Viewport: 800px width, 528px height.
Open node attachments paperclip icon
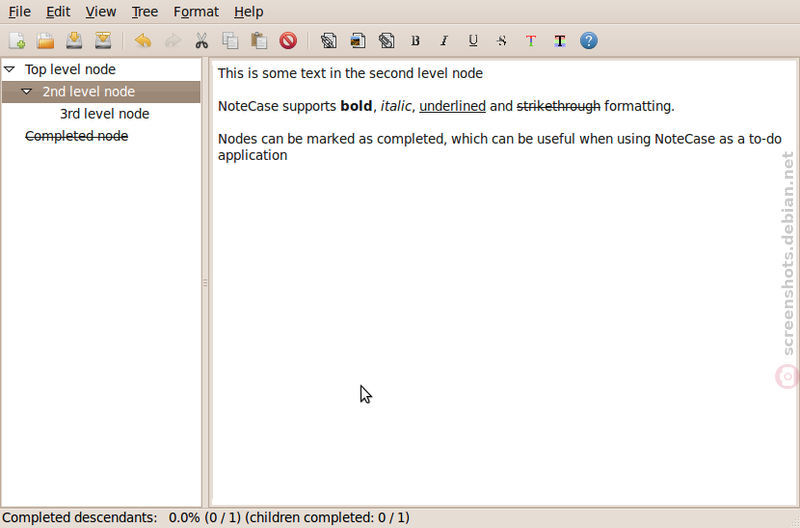point(386,40)
